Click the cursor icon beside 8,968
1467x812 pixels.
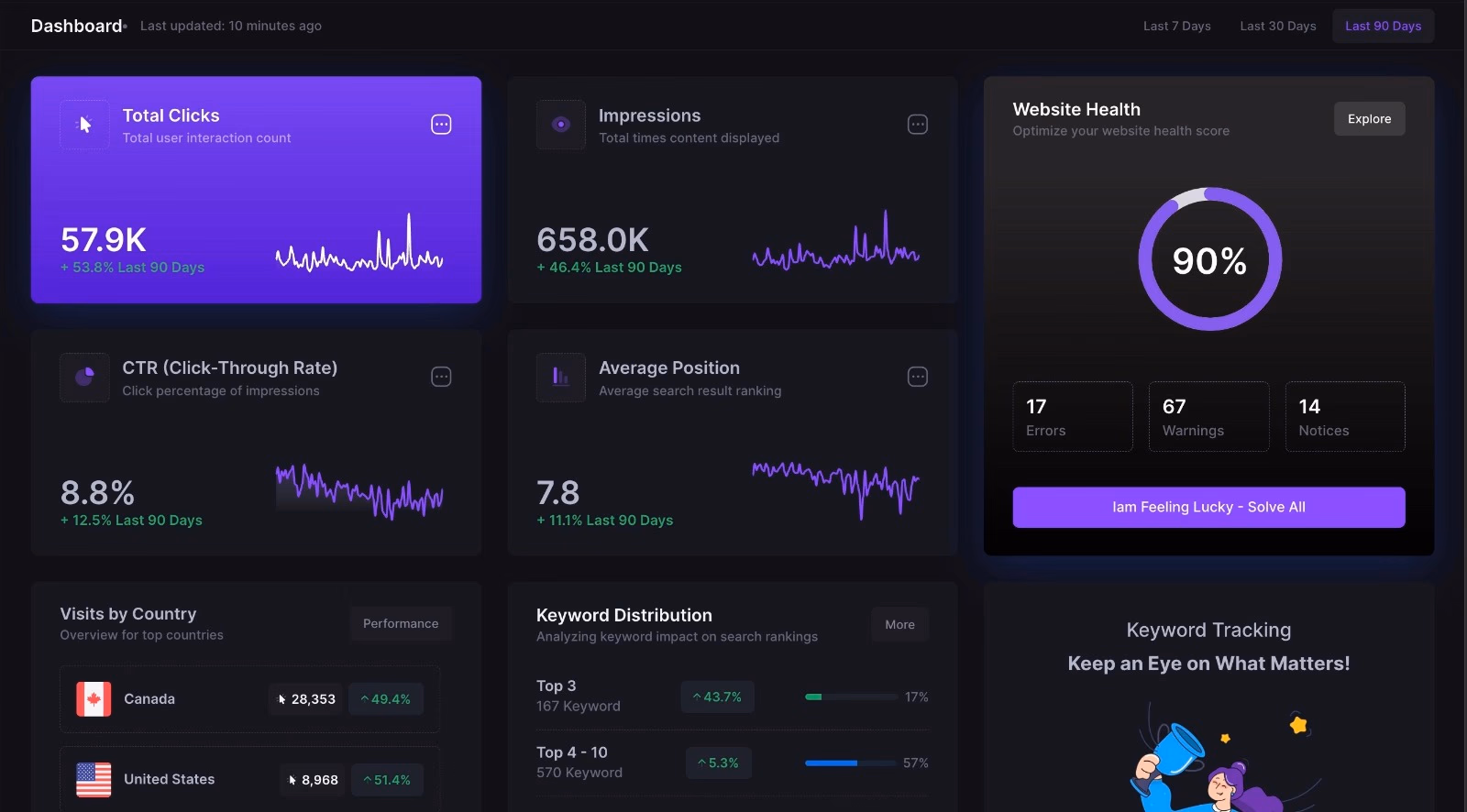(292, 780)
